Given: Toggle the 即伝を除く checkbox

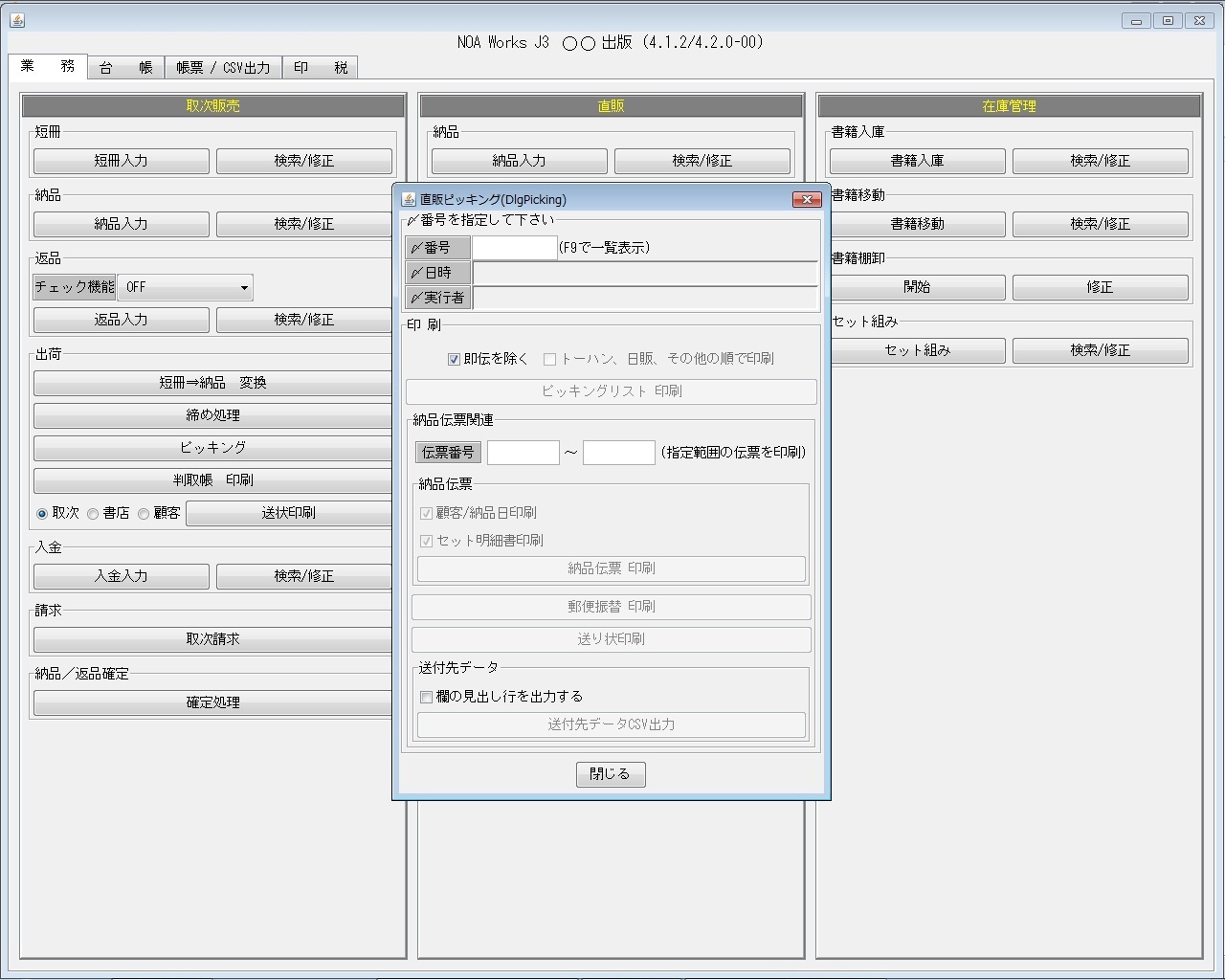Looking at the screenshot, I should point(454,359).
